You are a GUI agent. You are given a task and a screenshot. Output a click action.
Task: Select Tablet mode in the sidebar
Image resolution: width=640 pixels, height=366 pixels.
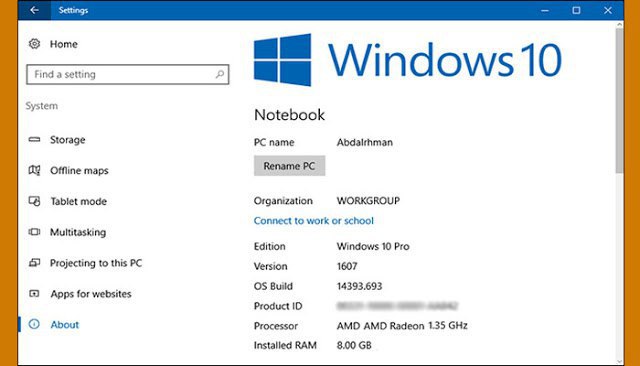(78, 202)
